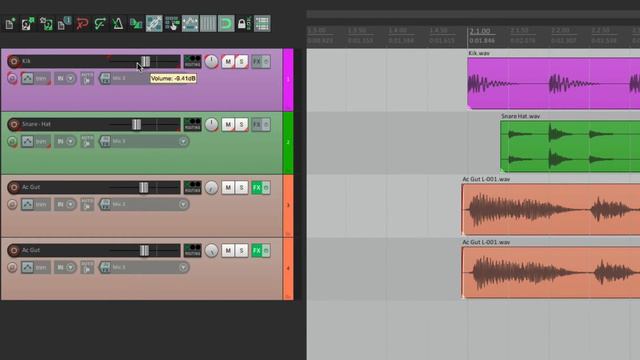Open the IN dropdown on track 4 Ac Gut

coord(65,267)
